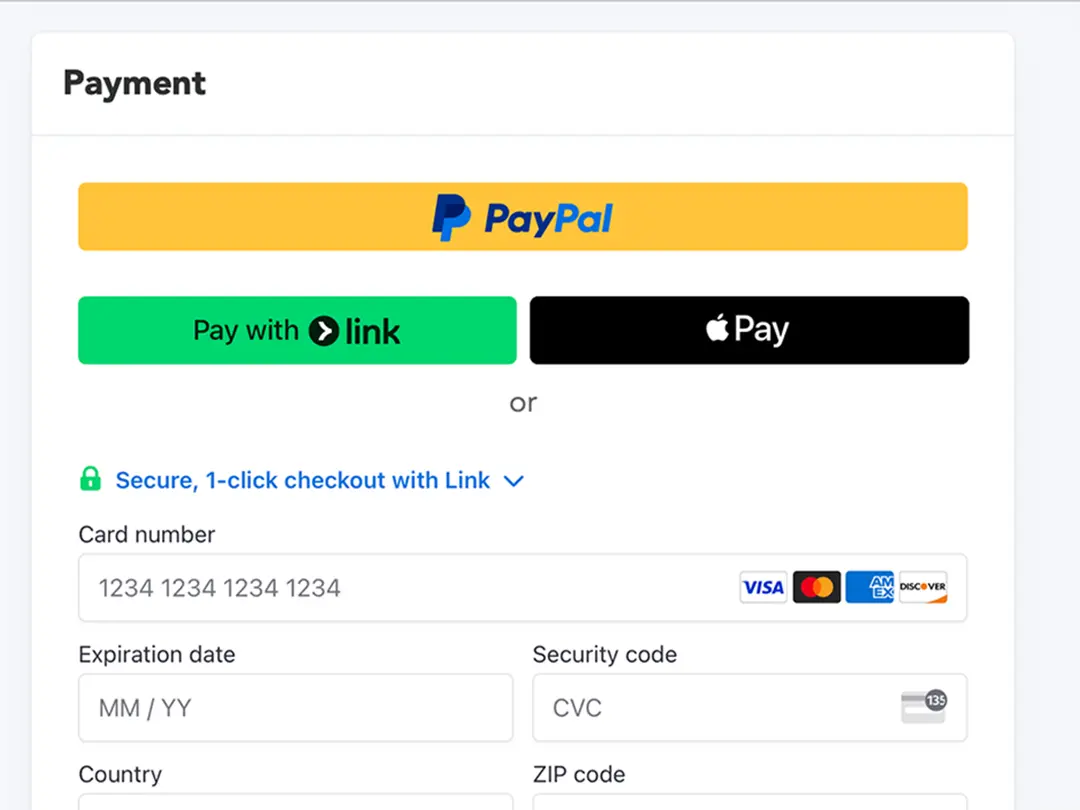The width and height of the screenshot is (1080, 810).
Task: Click the green padlock icon
Action: tap(90, 480)
